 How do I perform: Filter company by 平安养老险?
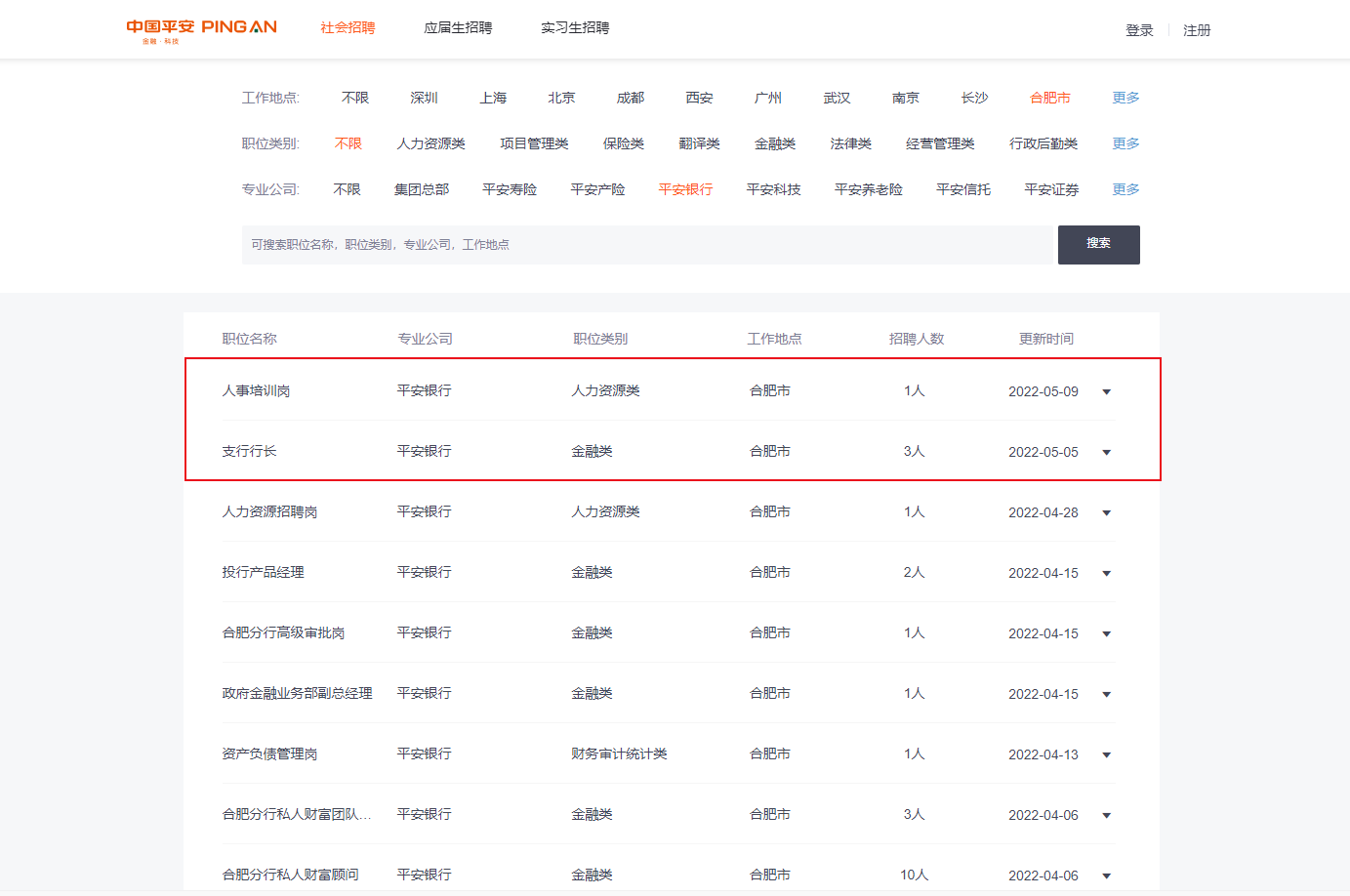tap(869, 189)
